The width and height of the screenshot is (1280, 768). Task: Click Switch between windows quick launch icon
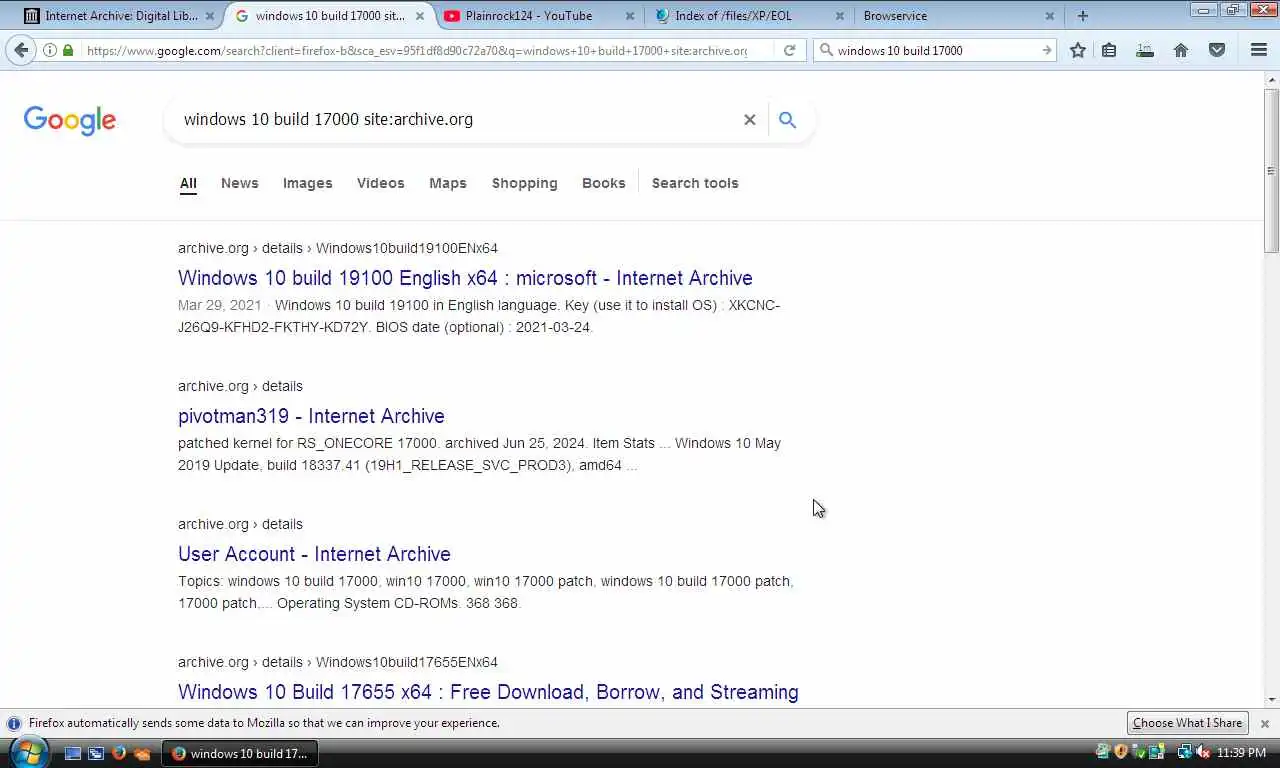[96, 753]
